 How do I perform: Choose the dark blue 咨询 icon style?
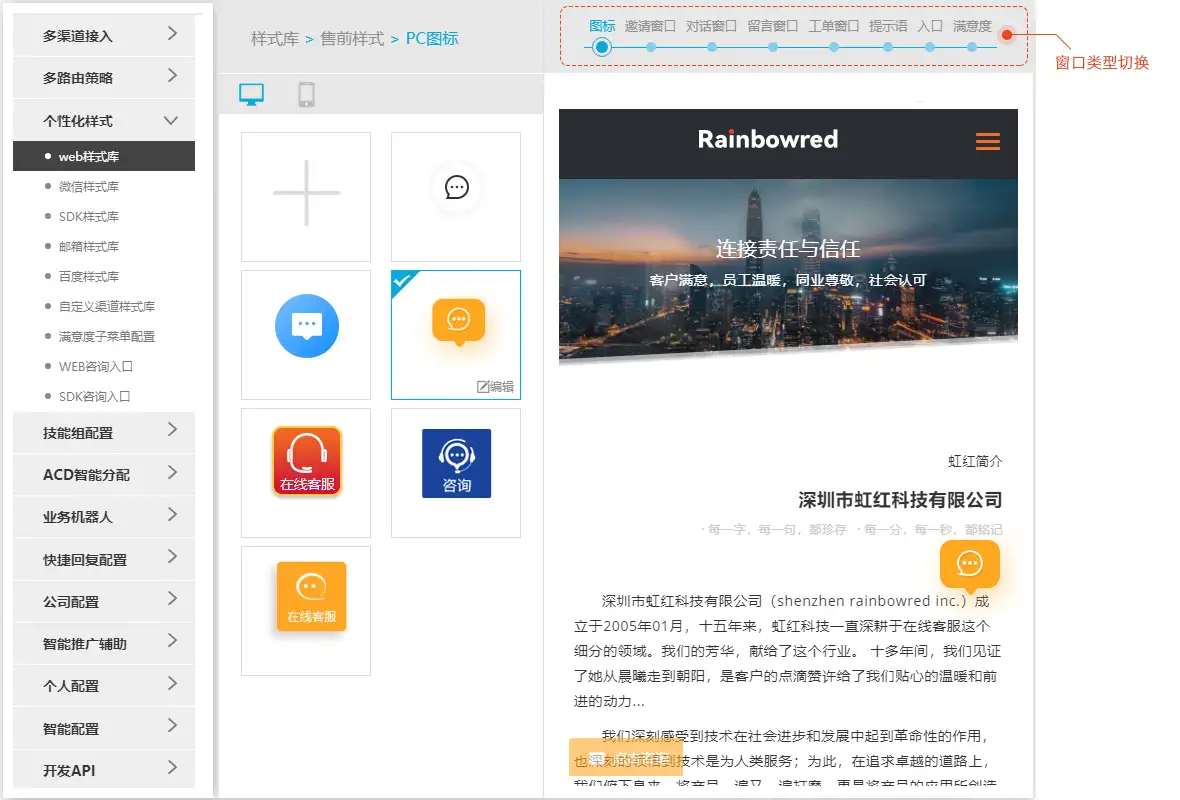click(x=456, y=473)
